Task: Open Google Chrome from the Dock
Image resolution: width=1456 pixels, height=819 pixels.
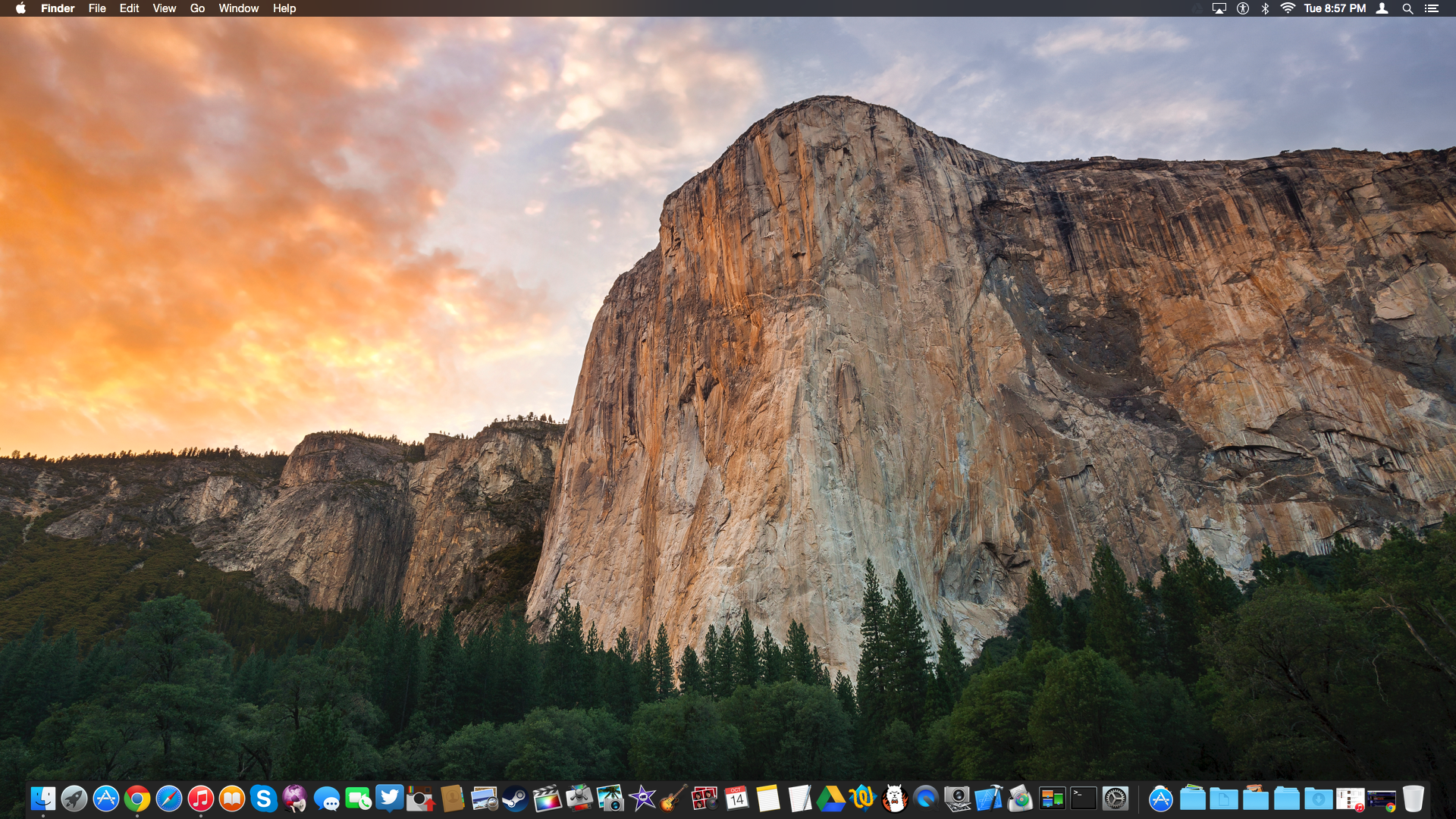Action: point(137,799)
